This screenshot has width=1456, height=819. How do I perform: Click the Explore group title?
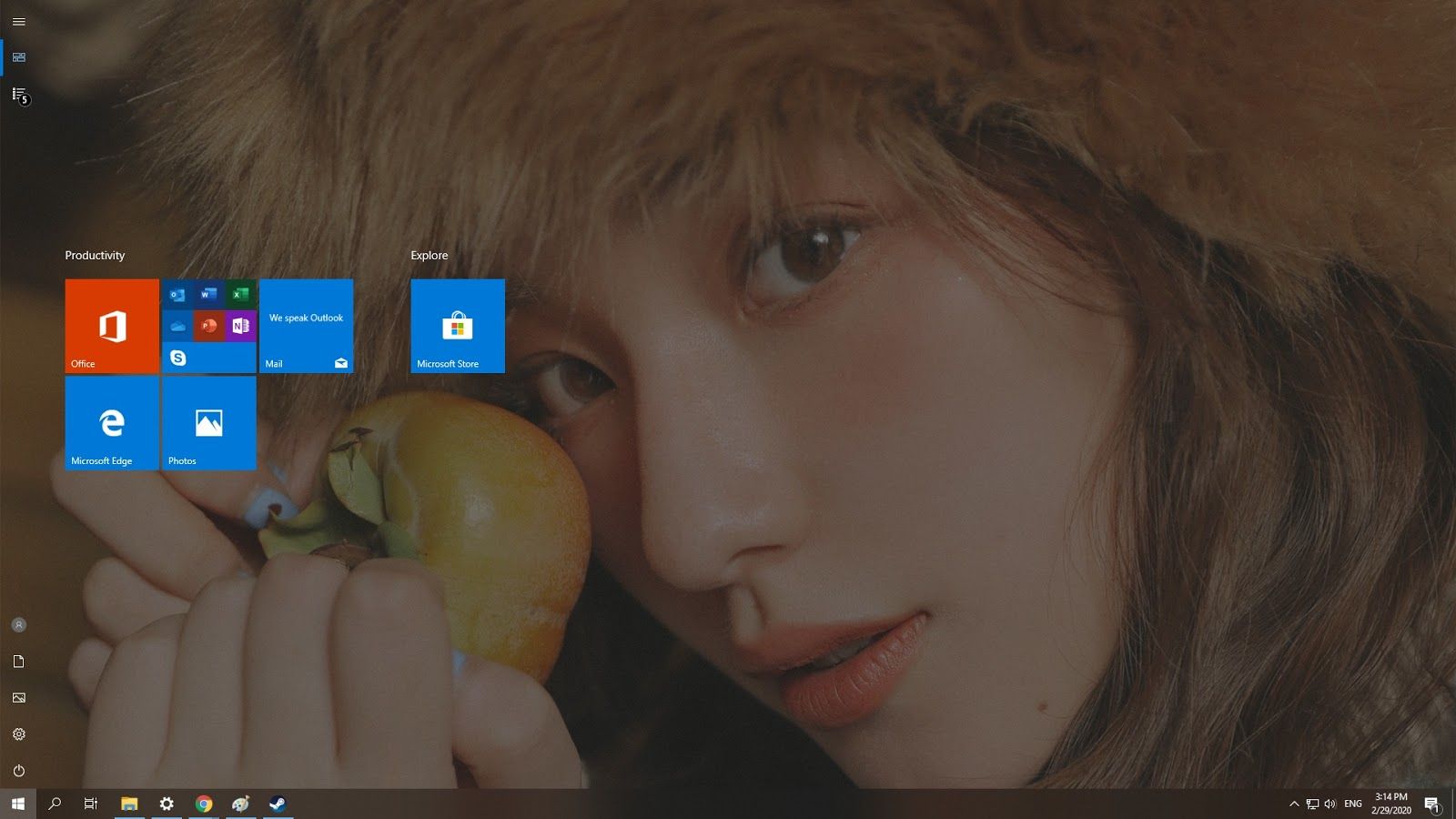point(429,256)
